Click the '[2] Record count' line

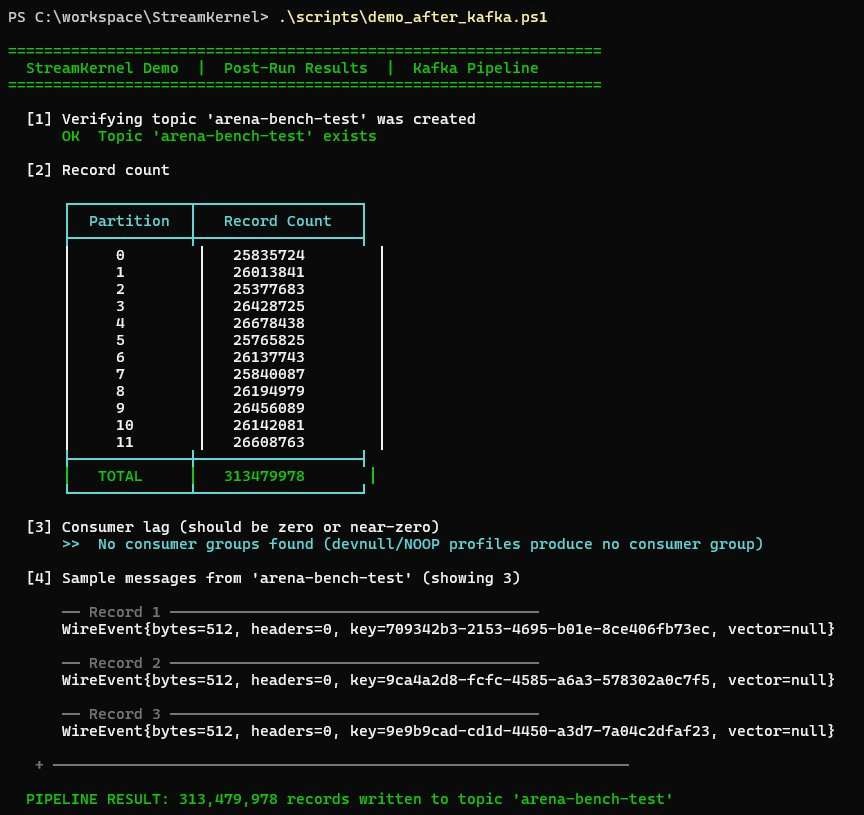coord(98,170)
